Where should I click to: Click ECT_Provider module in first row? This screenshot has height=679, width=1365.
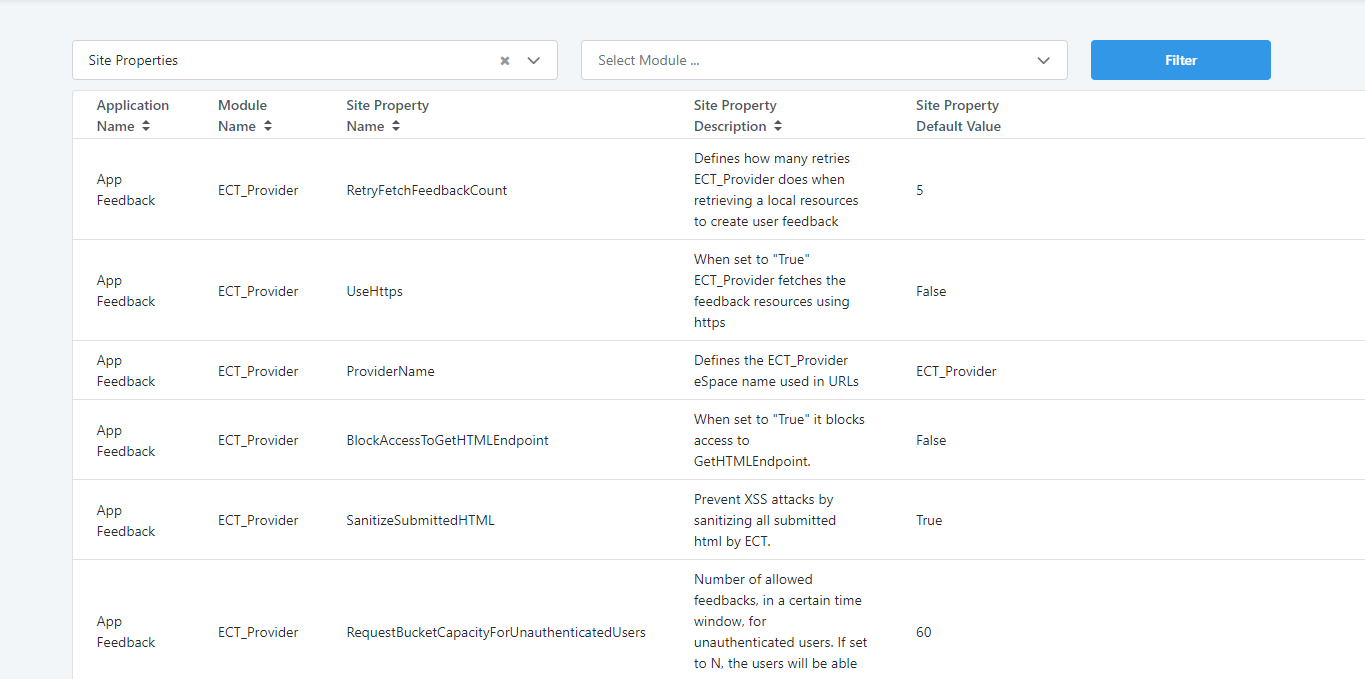258,190
